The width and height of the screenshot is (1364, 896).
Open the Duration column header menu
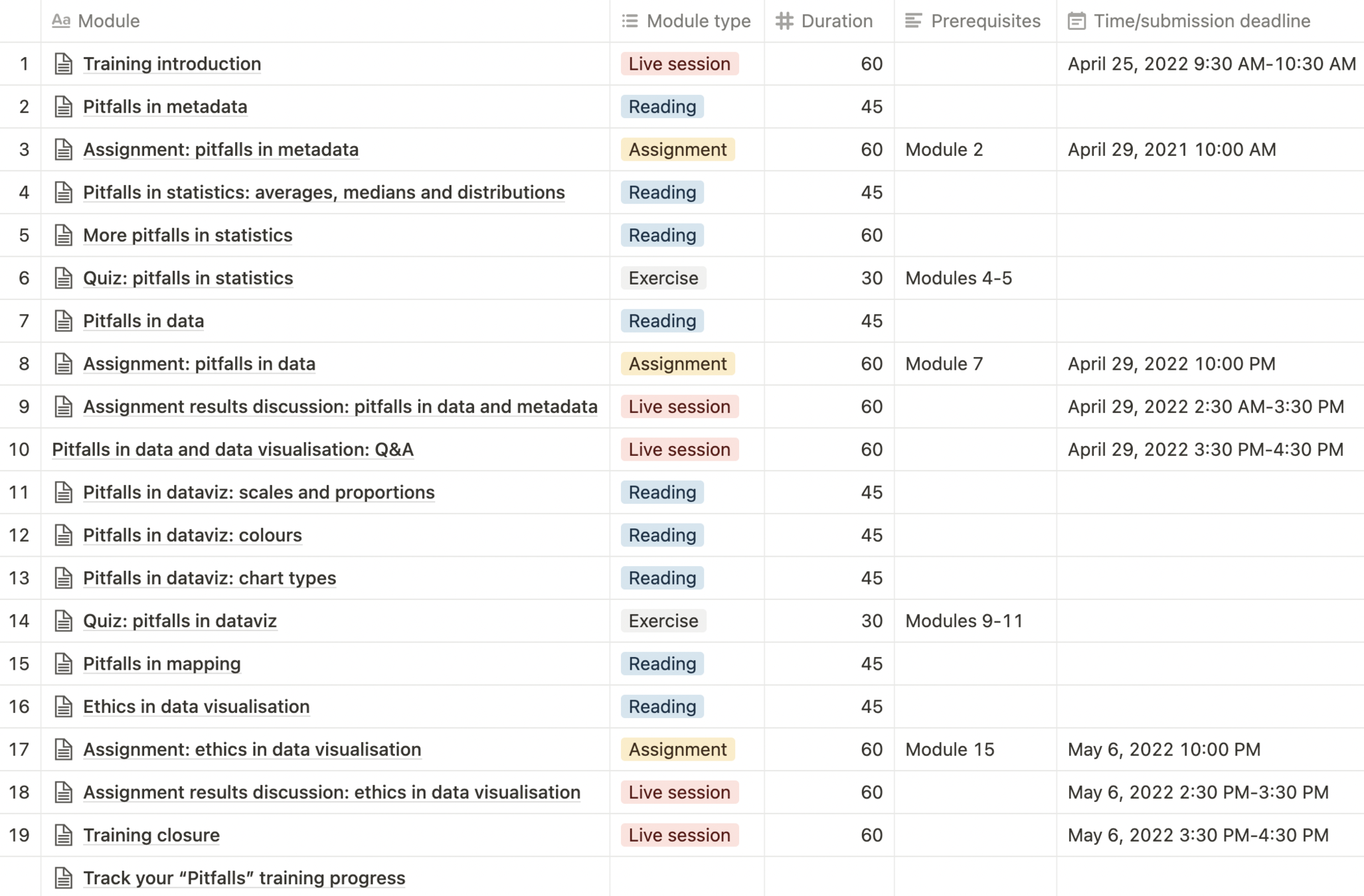click(836, 21)
